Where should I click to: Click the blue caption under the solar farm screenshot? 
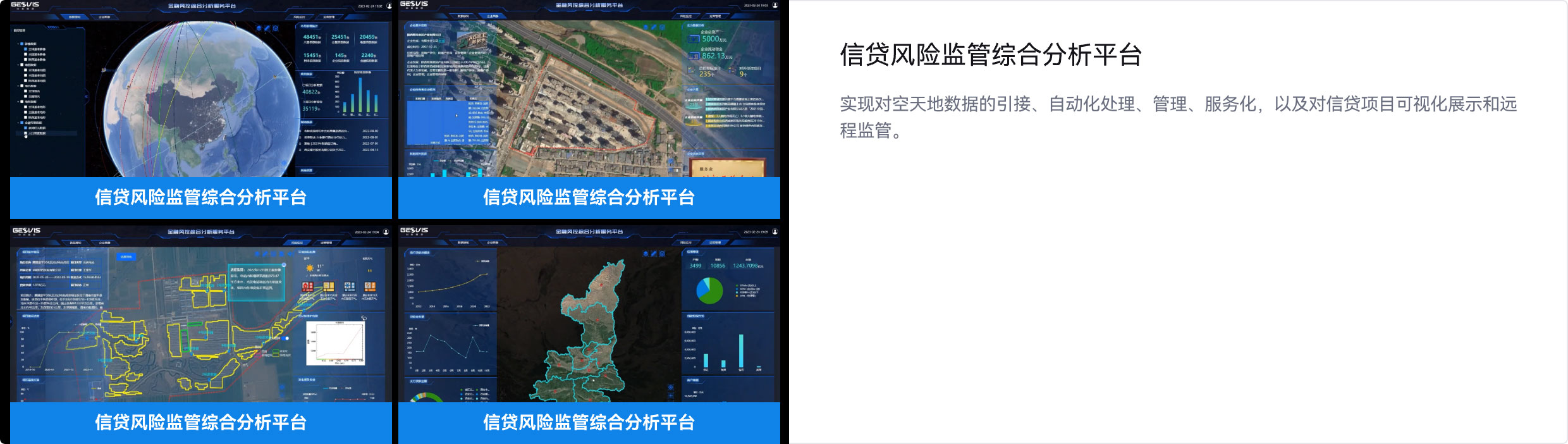click(x=200, y=422)
